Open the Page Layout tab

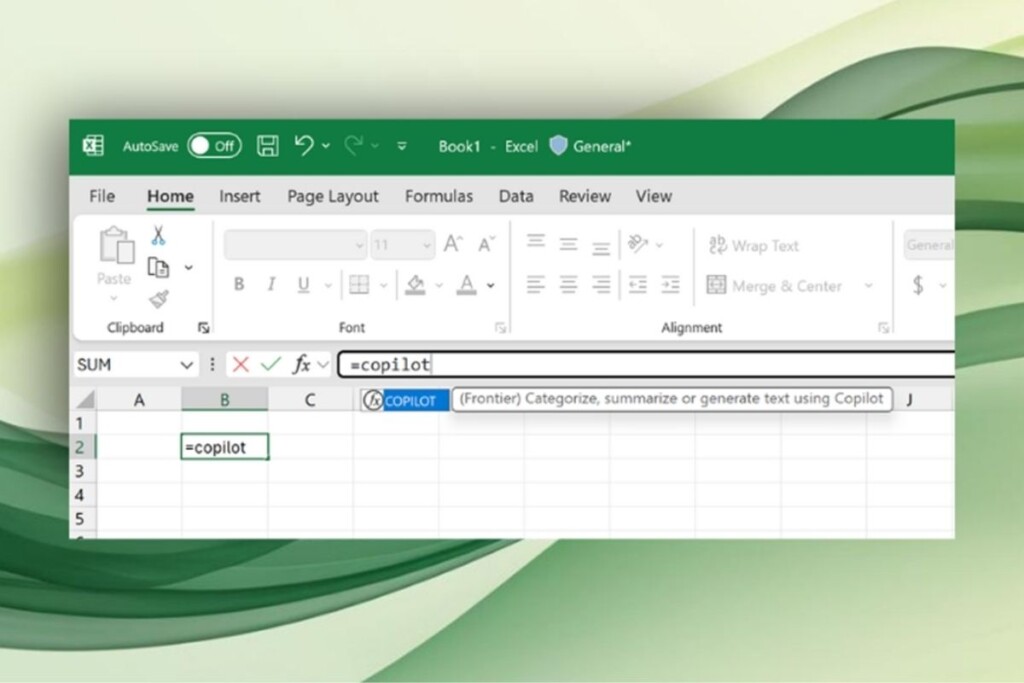coord(332,196)
